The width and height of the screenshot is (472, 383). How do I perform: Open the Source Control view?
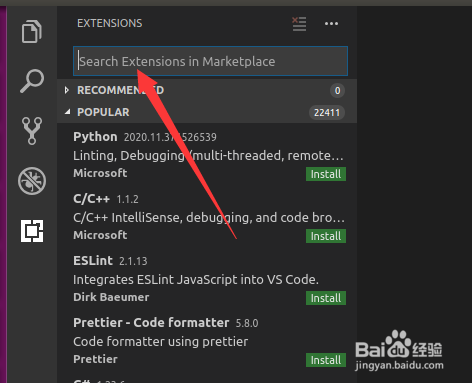click(32, 131)
